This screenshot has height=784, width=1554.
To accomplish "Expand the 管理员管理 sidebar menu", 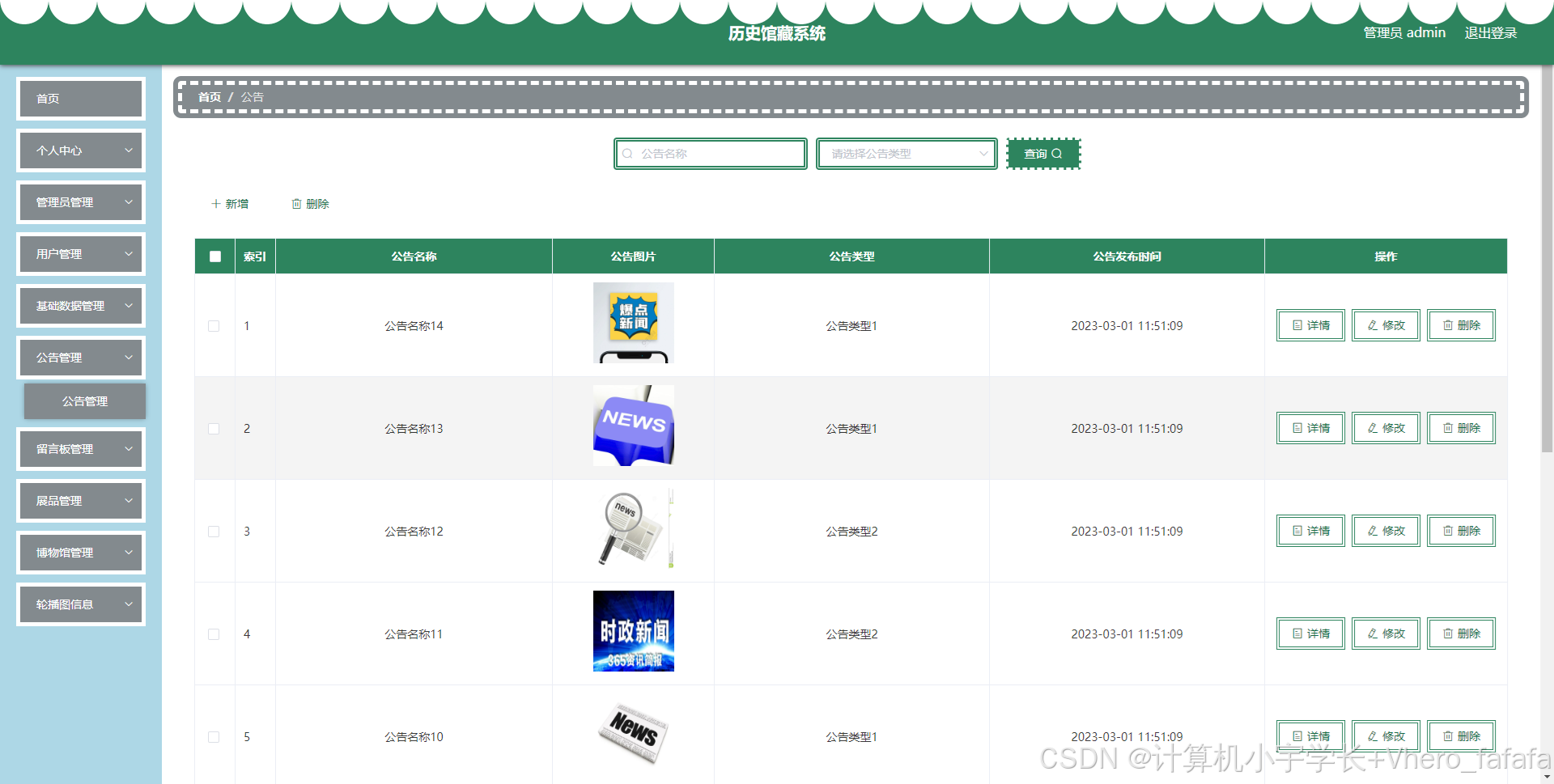I will 81,202.
